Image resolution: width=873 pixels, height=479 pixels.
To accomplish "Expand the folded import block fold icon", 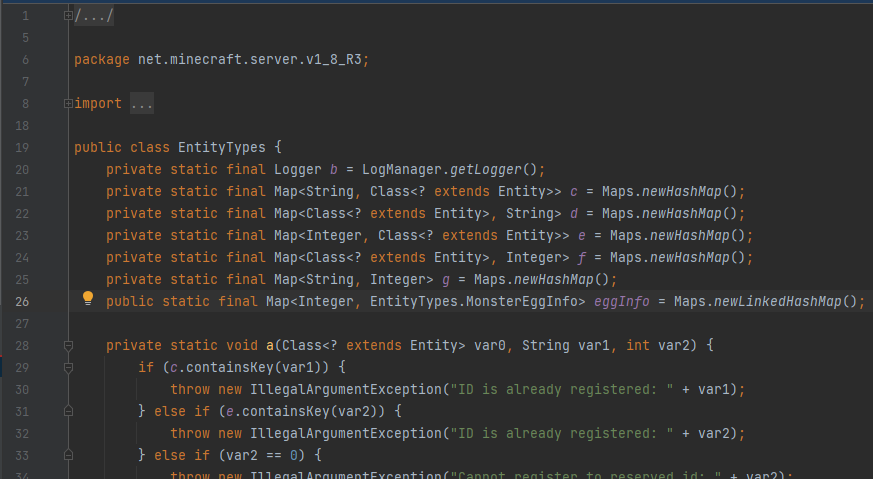I will tap(68, 103).
